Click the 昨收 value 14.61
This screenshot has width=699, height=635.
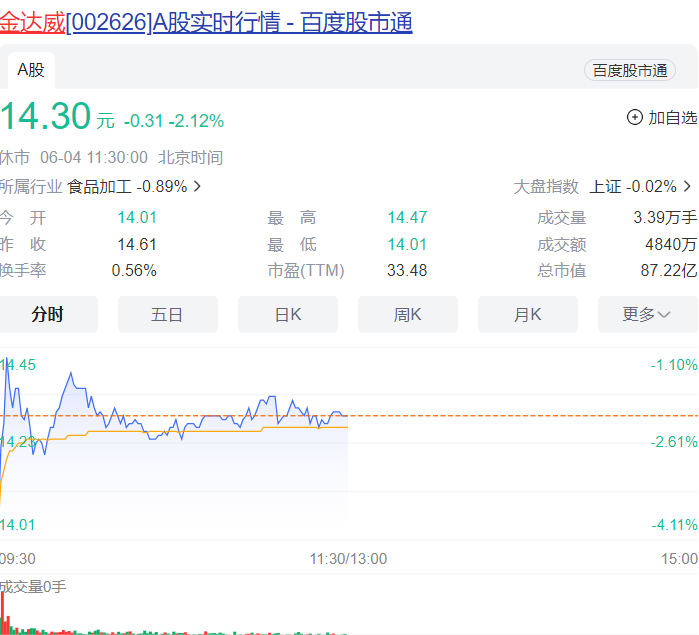[x=137, y=244]
